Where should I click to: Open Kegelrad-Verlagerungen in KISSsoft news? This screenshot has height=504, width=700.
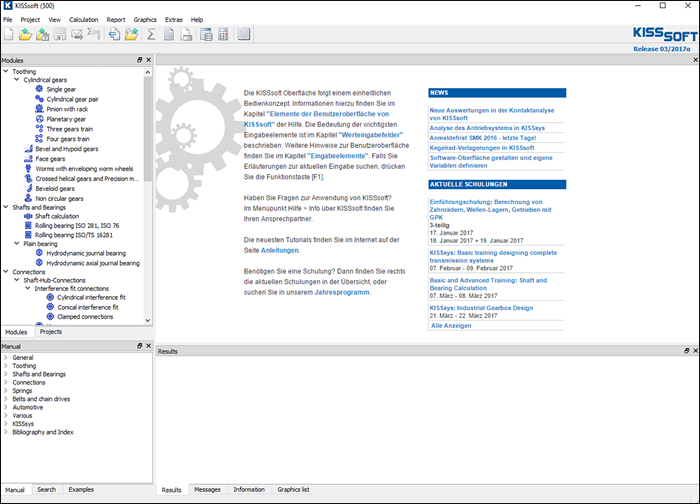482,148
